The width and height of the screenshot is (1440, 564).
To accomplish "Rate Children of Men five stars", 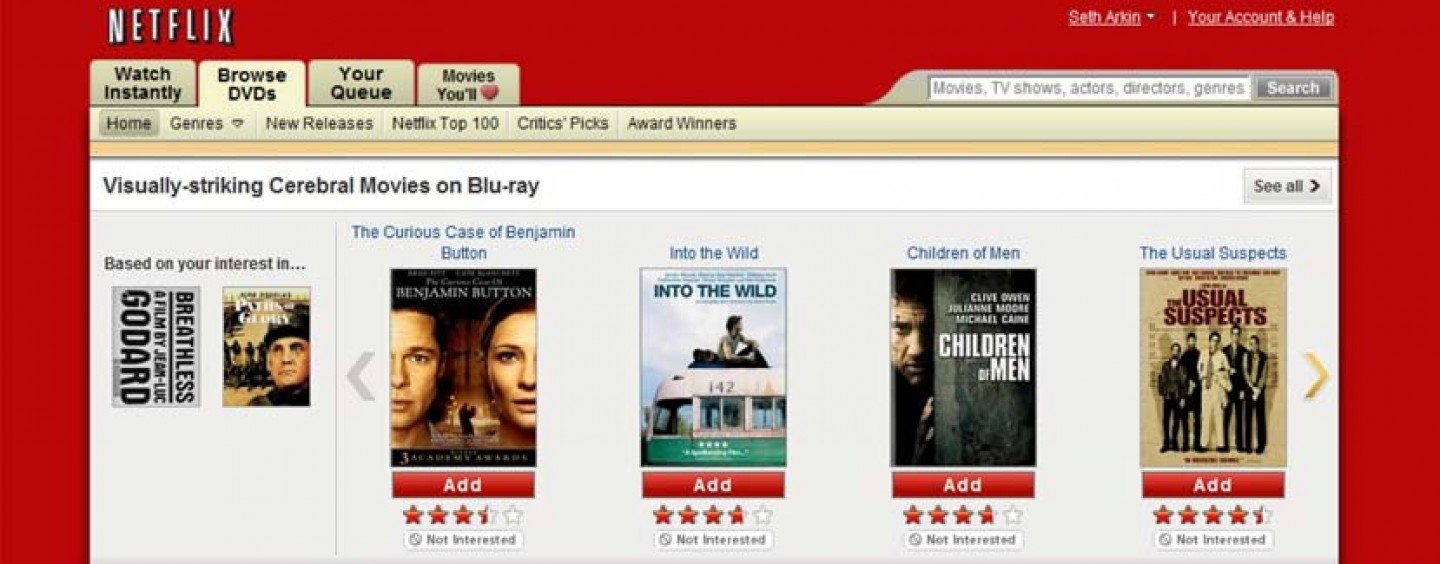I will pos(1013,516).
